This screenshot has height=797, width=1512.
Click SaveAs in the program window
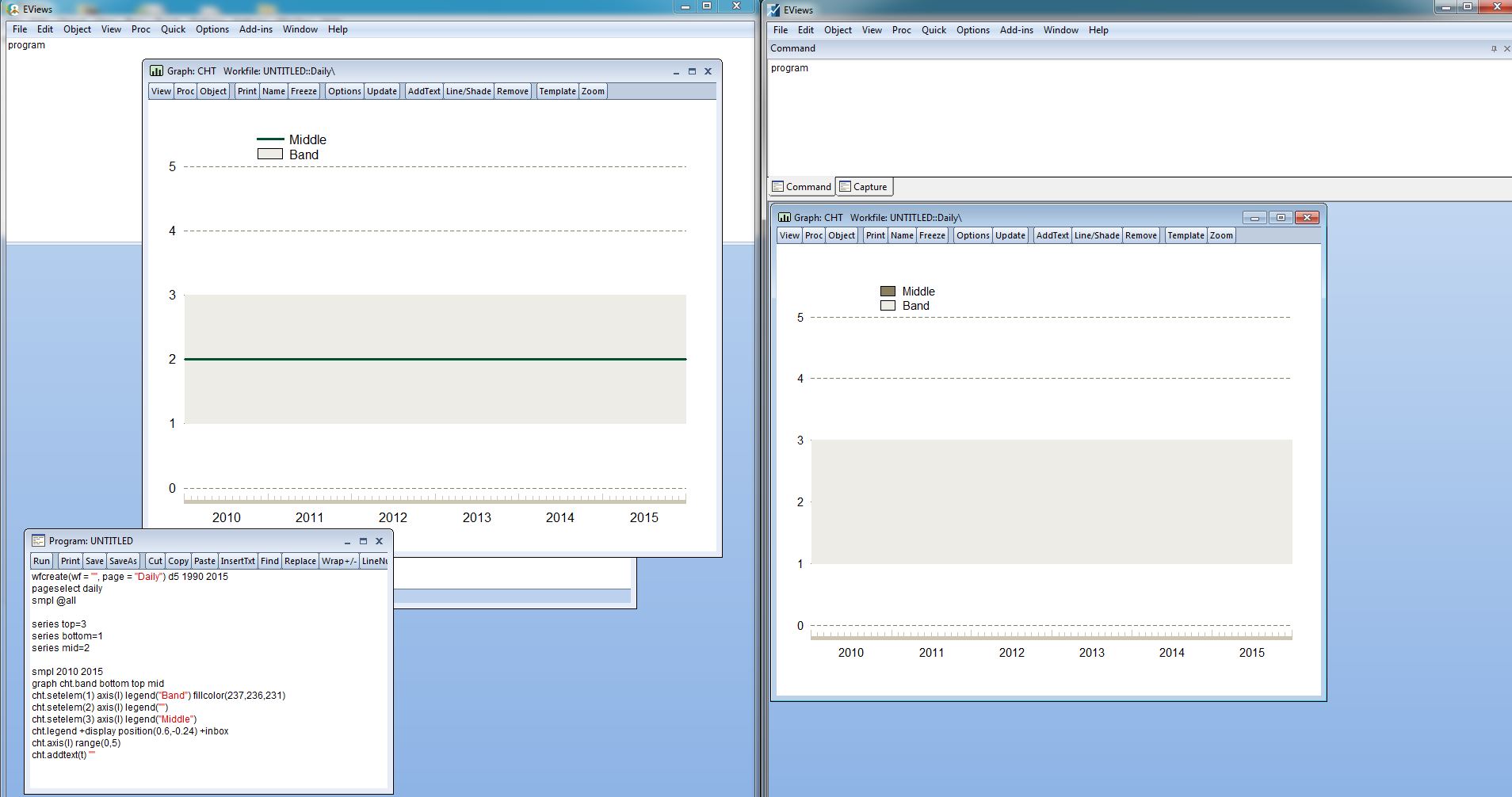pos(123,561)
